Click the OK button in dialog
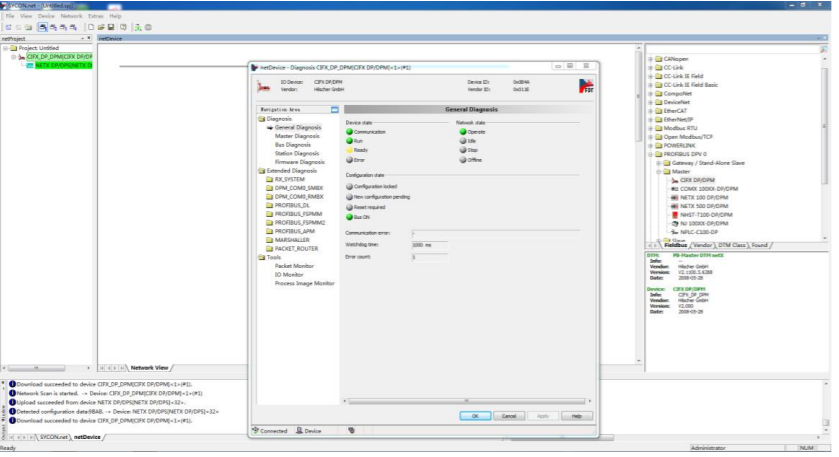The height and width of the screenshot is (457, 839). 475,416
